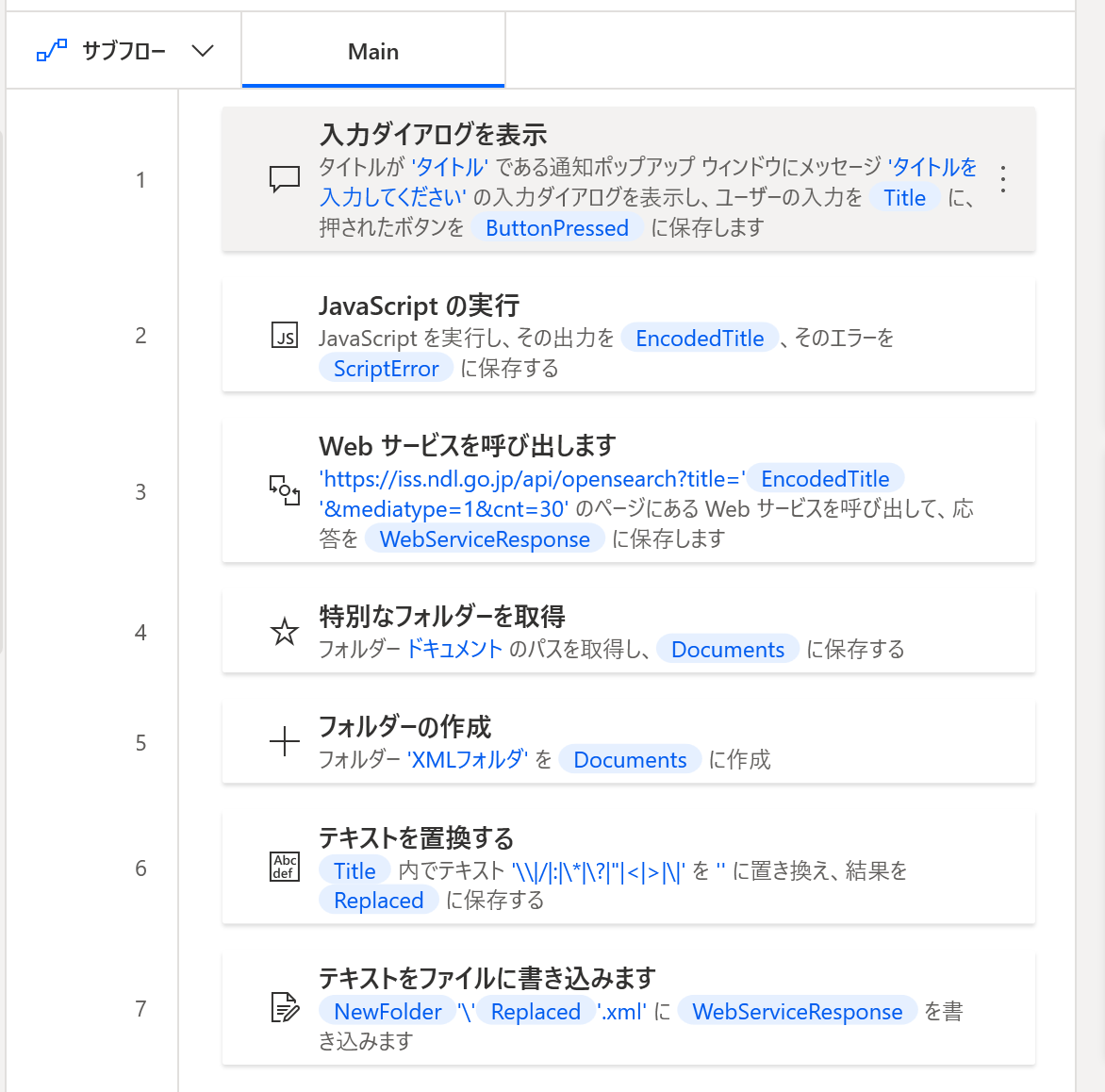Click the Title variable chip in step 1
Image resolution: width=1105 pixels, height=1092 pixels.
point(905,197)
